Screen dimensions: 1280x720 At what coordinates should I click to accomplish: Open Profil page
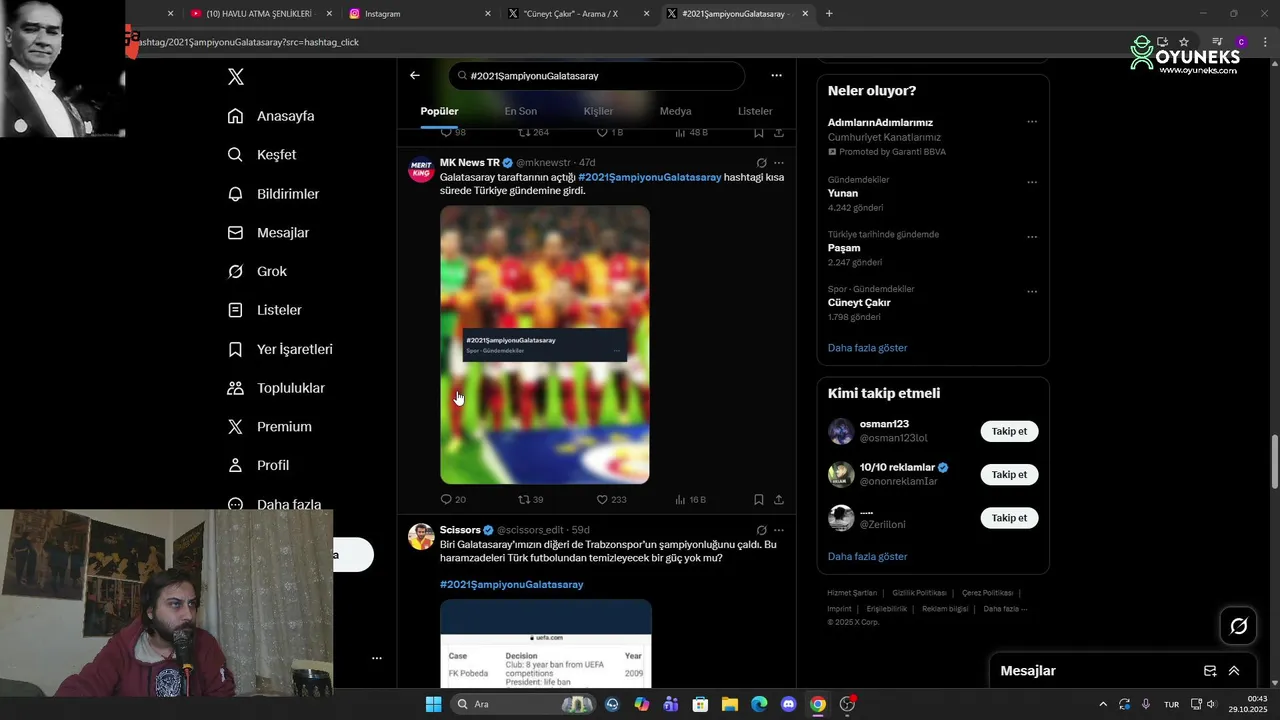258,466
